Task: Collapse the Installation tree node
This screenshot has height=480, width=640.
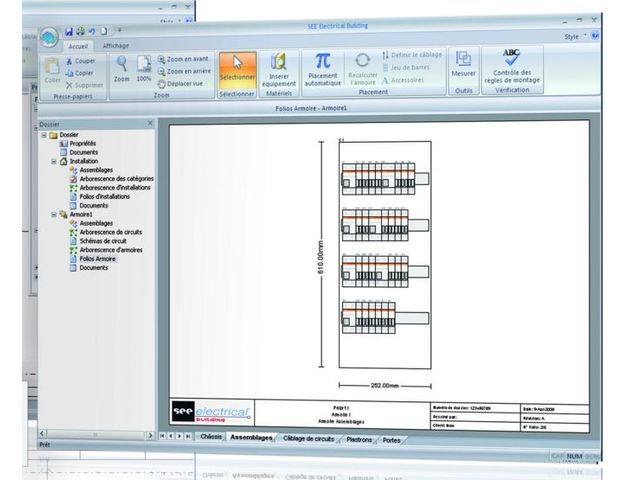Action: pos(54,161)
